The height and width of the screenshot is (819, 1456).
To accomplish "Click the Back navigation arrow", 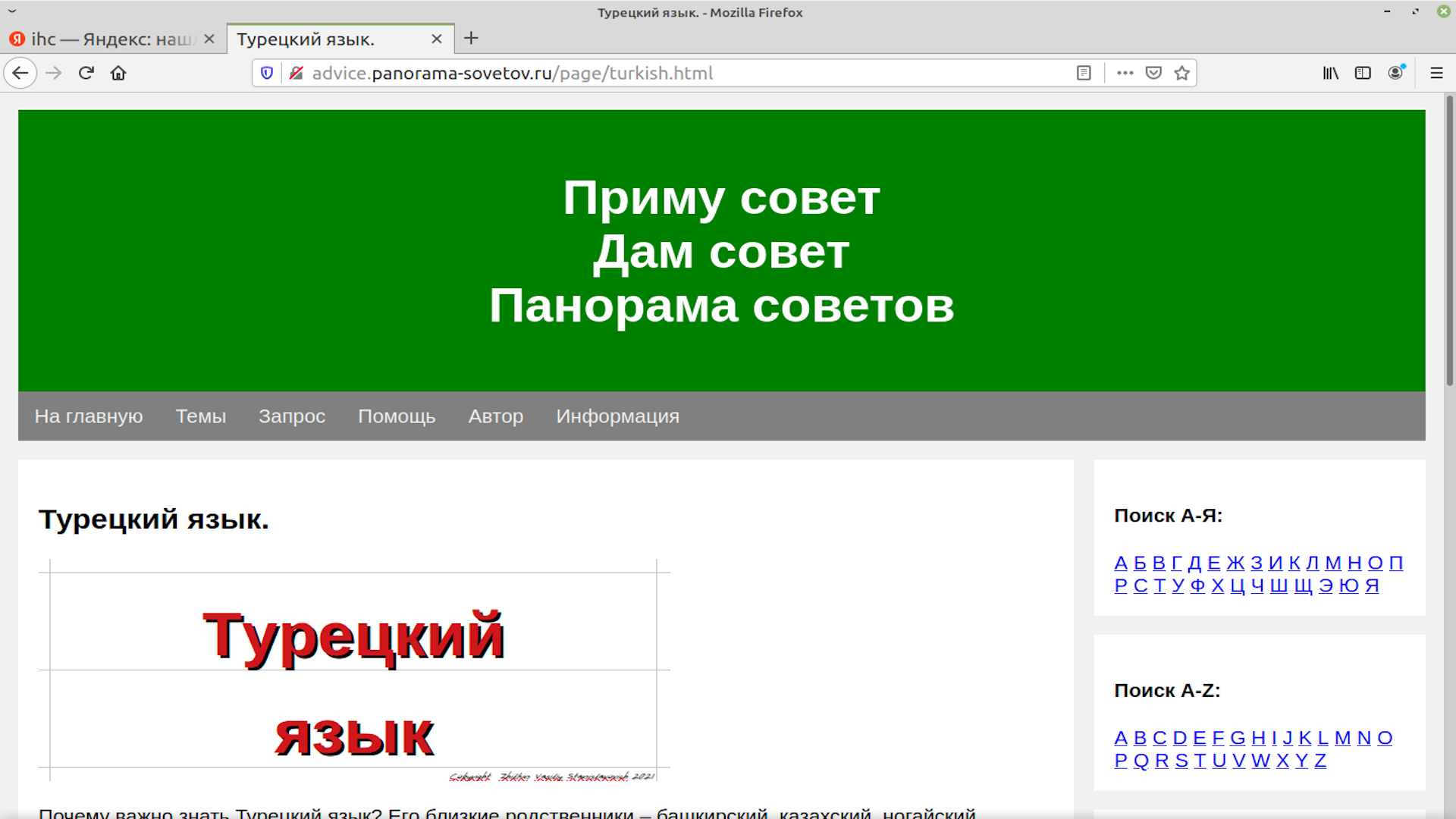I will [20, 73].
